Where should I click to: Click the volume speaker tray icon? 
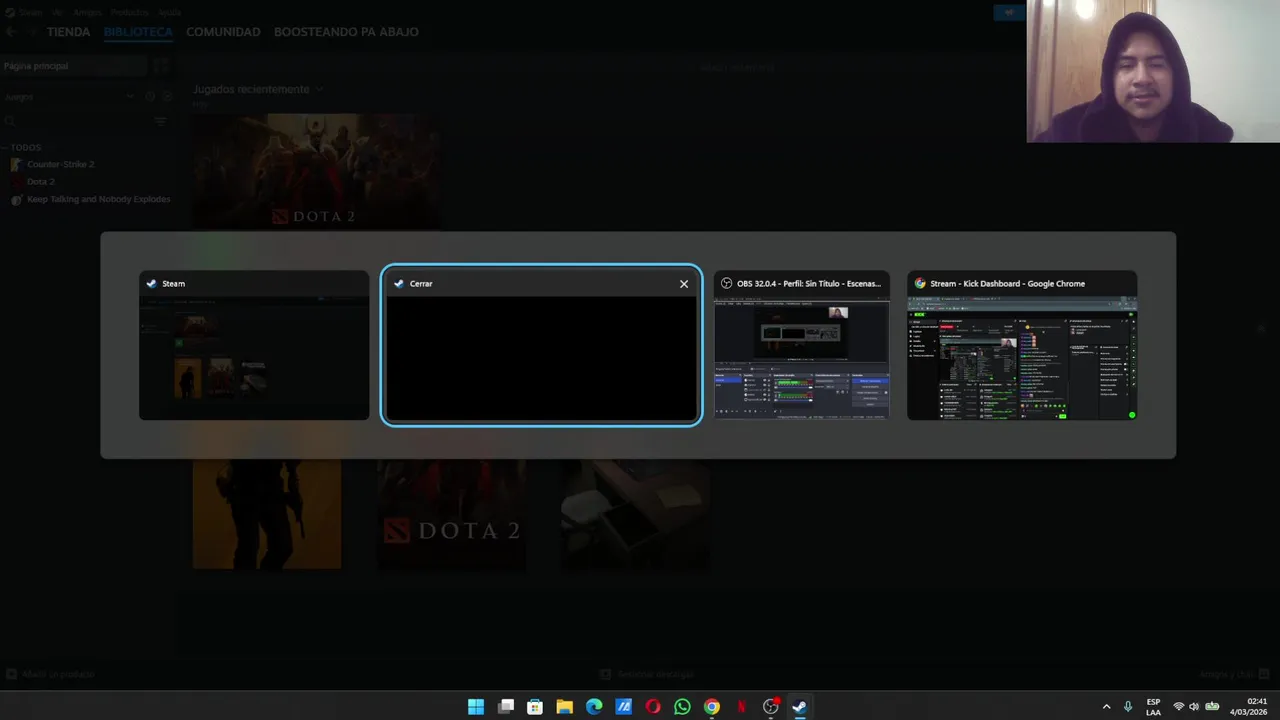[1194, 707]
